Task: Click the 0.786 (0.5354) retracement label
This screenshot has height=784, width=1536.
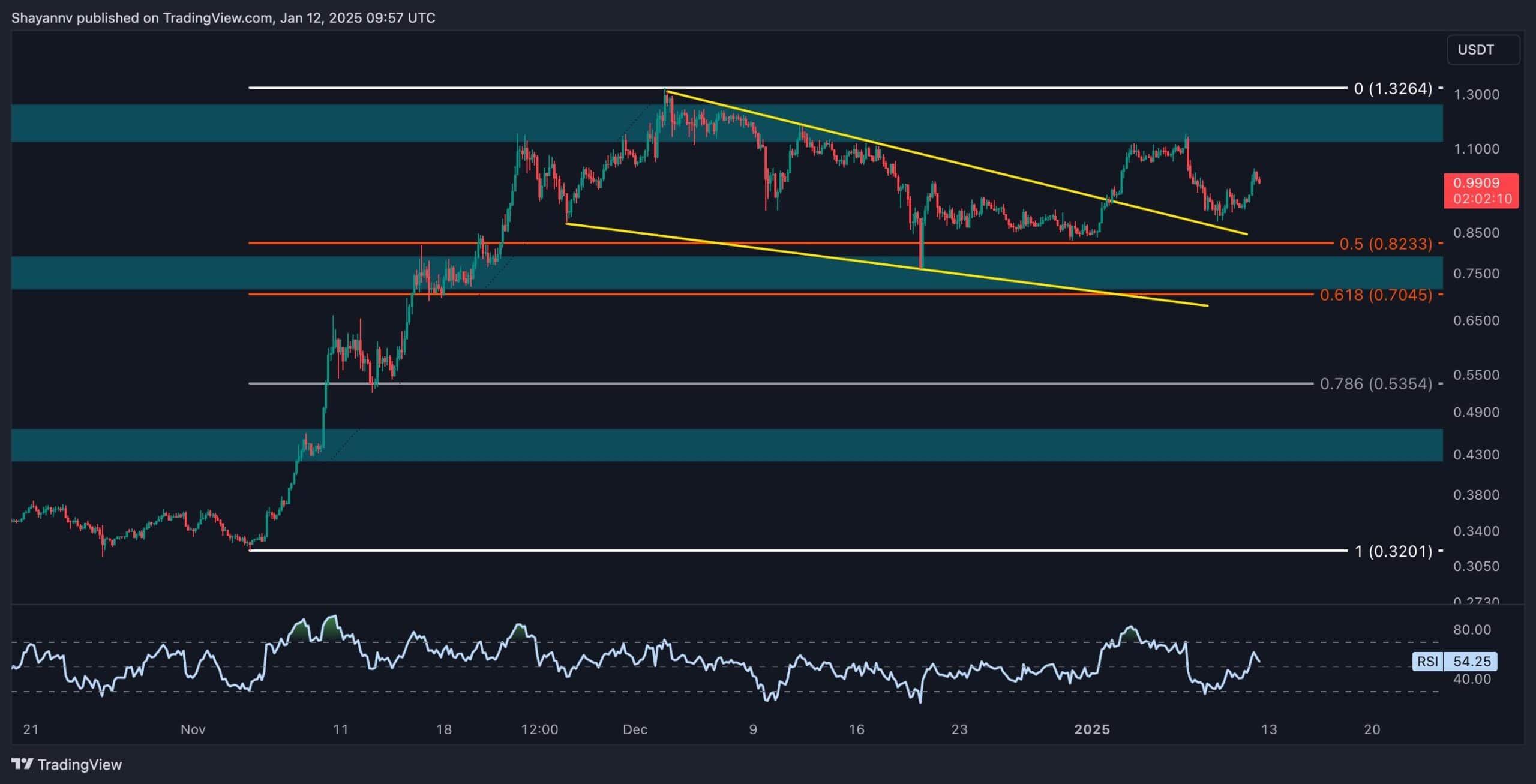Action: 1376,383
